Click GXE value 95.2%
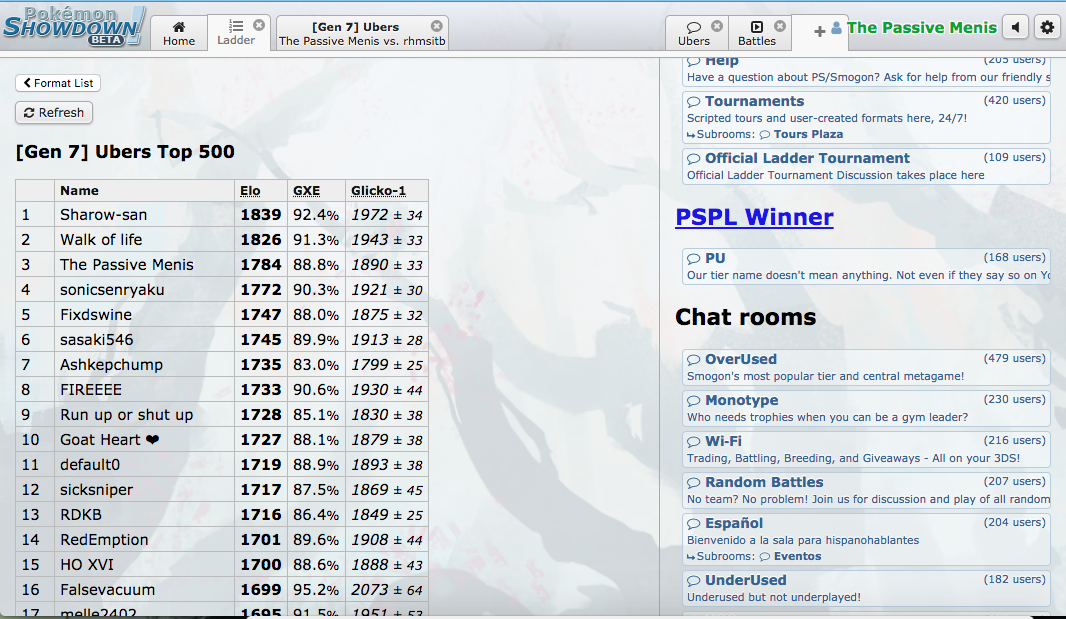 315,590
